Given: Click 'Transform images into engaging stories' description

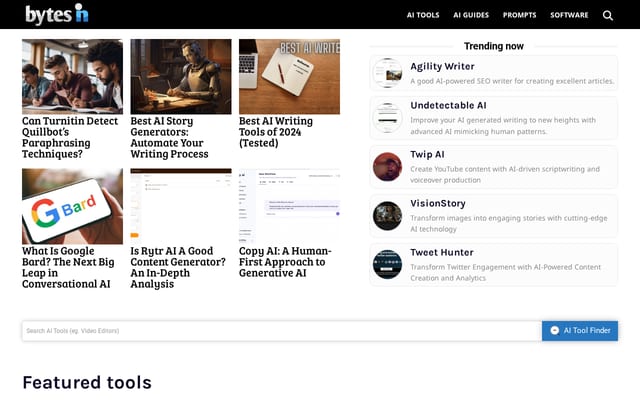Looking at the screenshot, I should 509,223.
